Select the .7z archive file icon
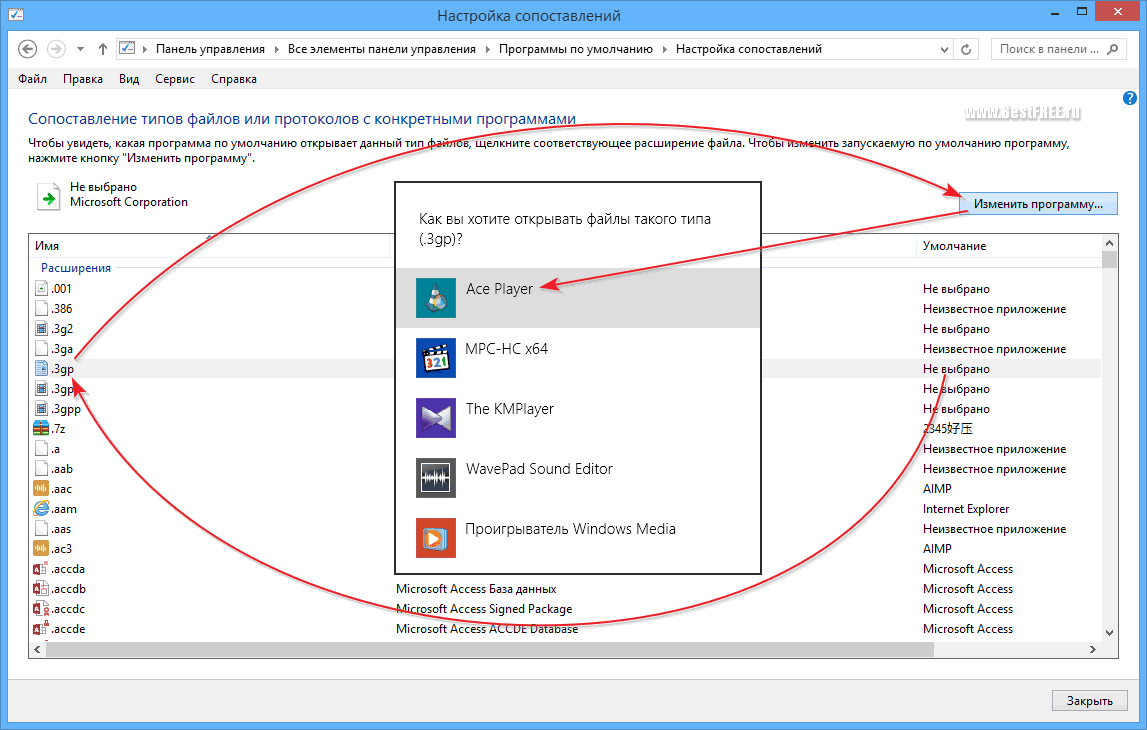Screen dimensions: 1147x730 41,429
